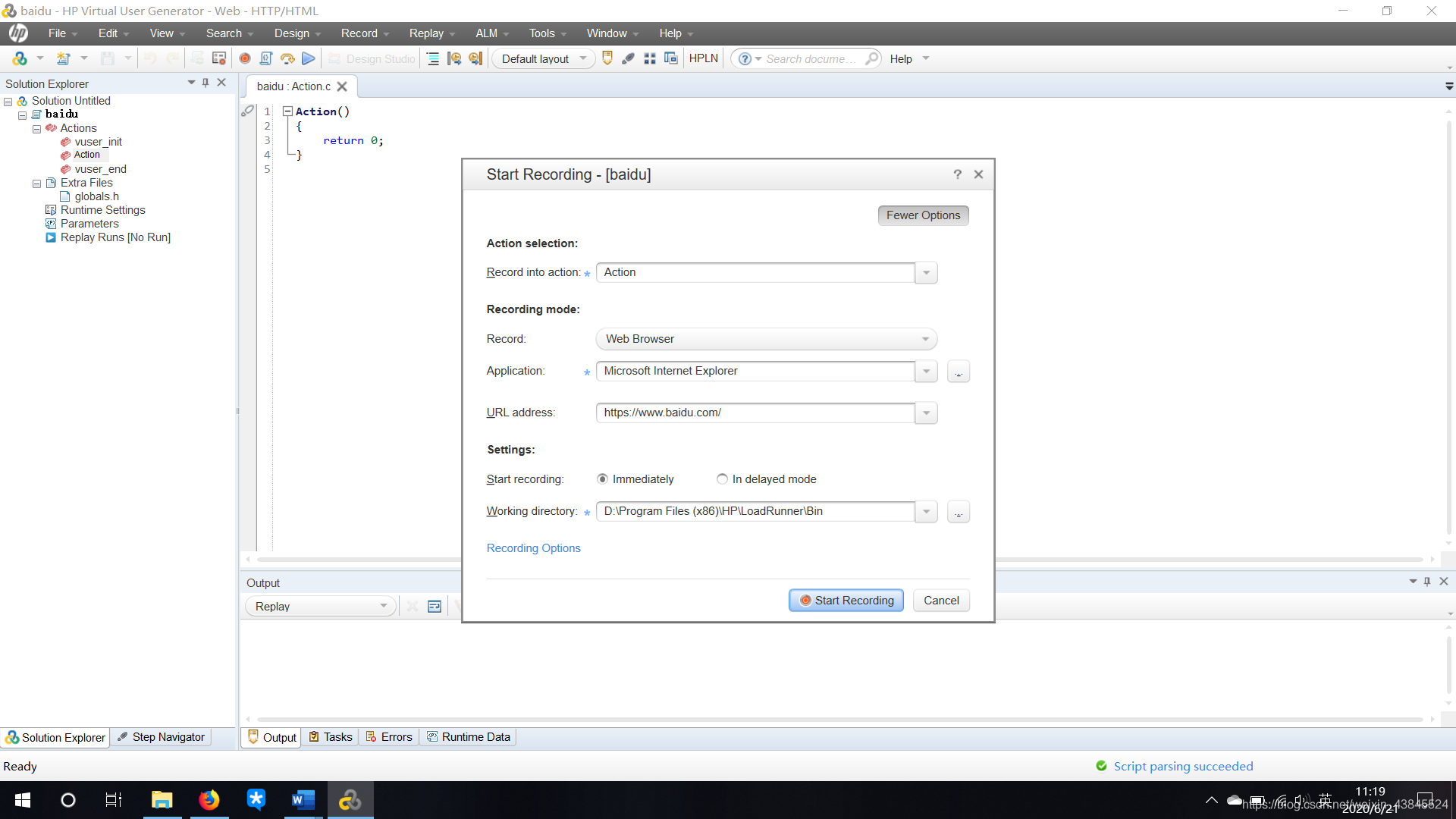Image resolution: width=1456 pixels, height=819 pixels.
Task: Click the Compile script toolbar icon
Action: point(266,58)
